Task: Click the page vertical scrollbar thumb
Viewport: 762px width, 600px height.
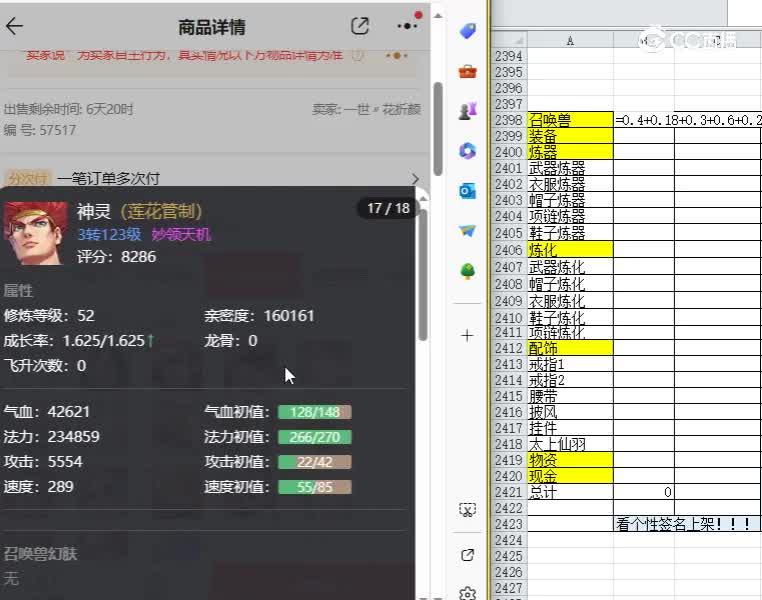Action: coord(438,129)
